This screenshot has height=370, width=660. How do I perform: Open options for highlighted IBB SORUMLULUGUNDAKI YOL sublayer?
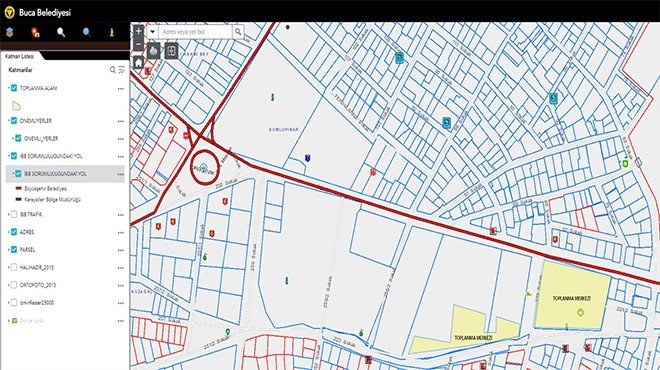[121, 174]
